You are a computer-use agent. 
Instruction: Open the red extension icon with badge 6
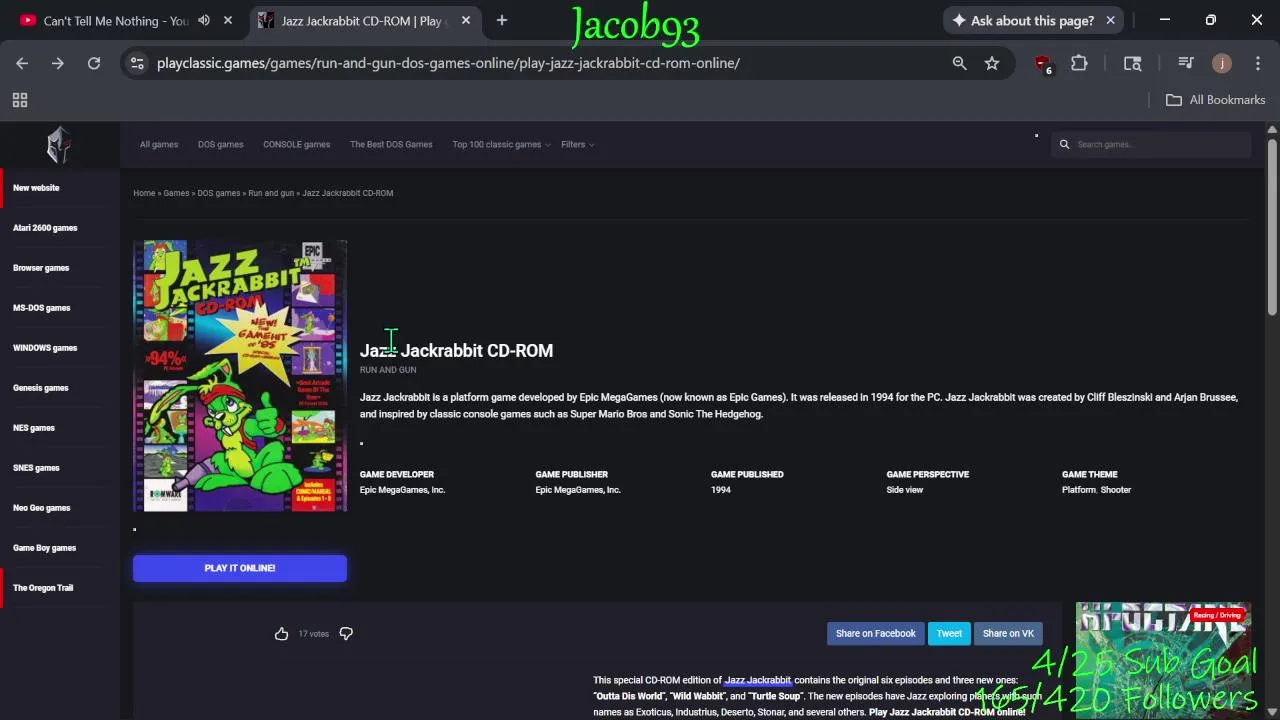(x=1043, y=64)
